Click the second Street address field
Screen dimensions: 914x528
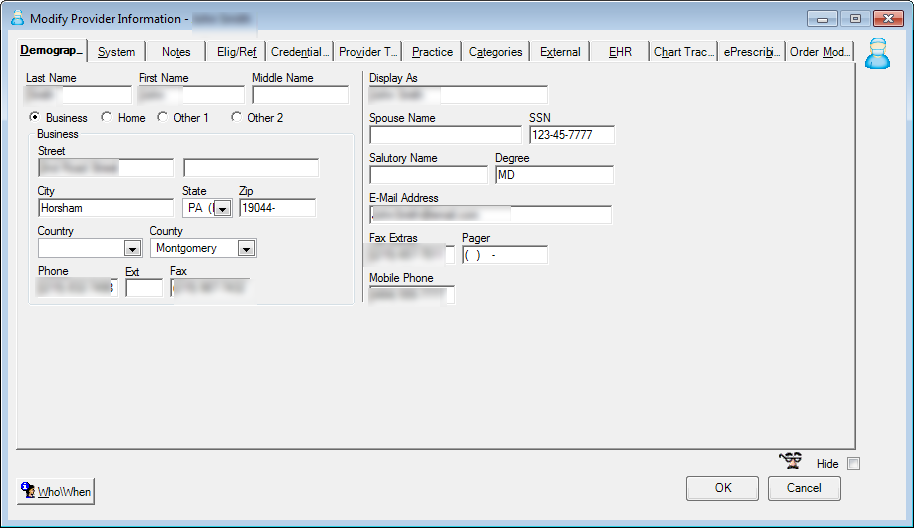(x=251, y=168)
